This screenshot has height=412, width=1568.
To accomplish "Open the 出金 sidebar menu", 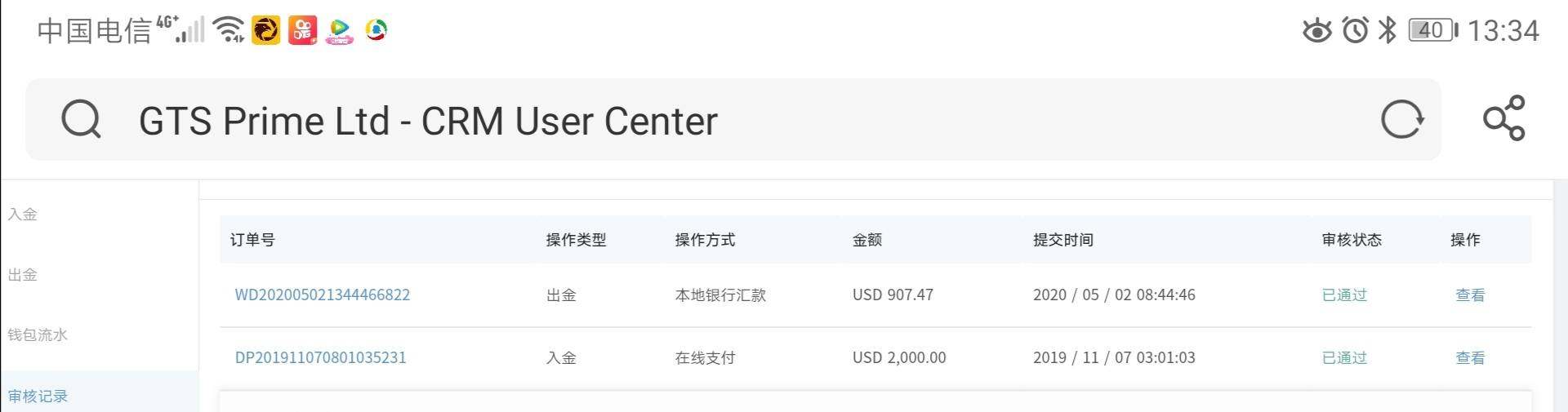I will (23, 275).
